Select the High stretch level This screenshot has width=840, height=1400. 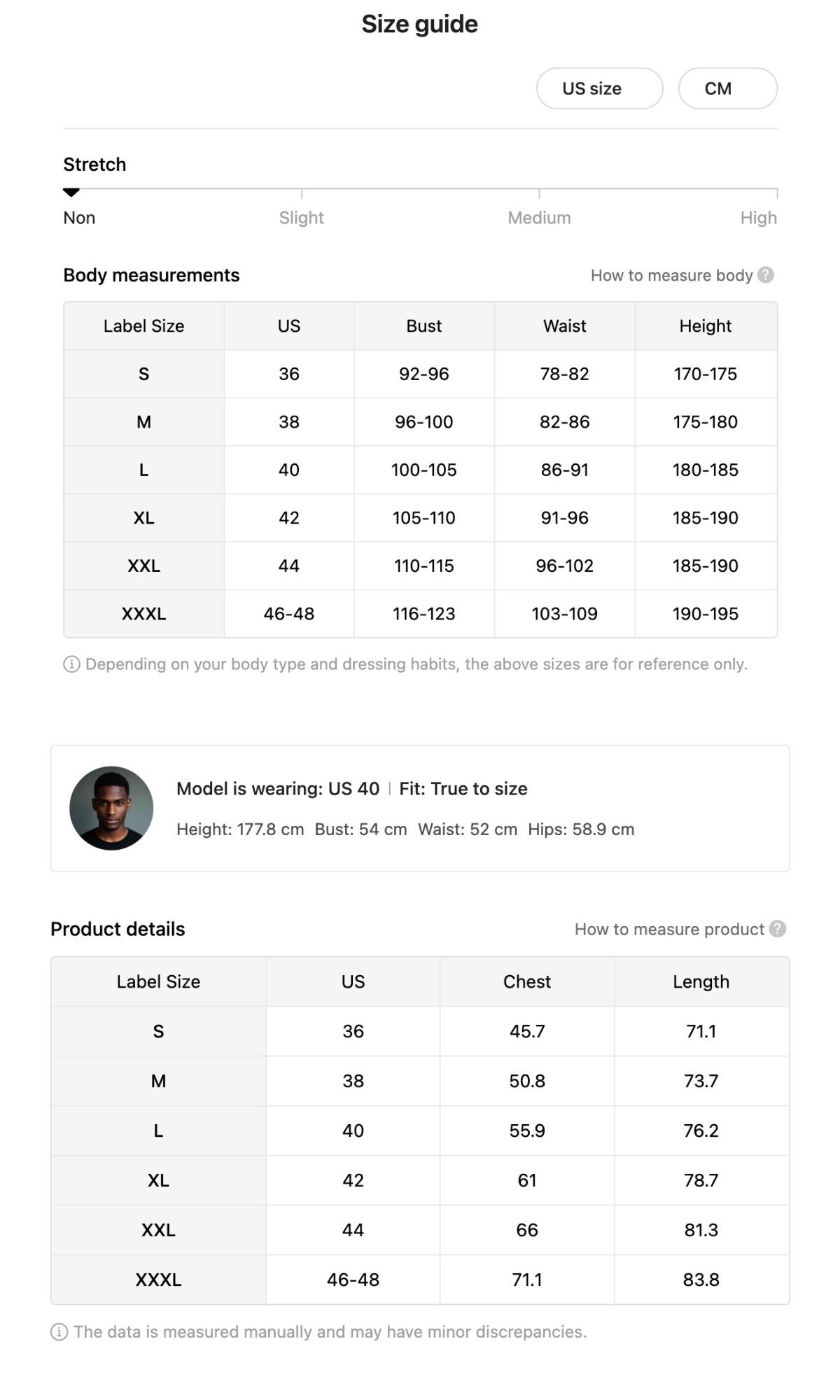758,218
